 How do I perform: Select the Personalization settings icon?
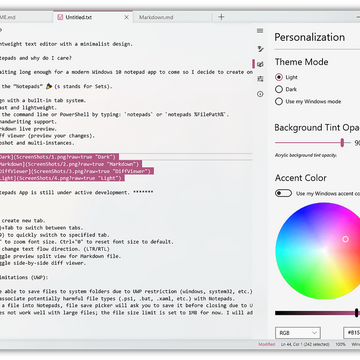coord(260,64)
